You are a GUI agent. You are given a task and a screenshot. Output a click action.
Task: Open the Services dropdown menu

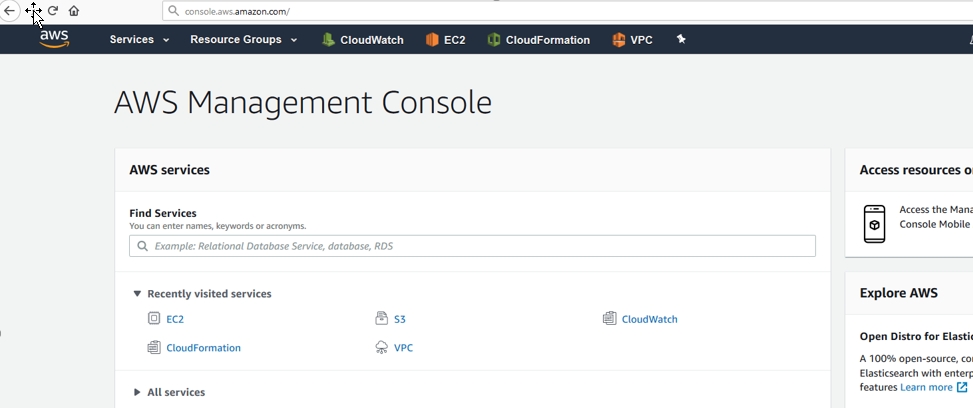(139, 39)
